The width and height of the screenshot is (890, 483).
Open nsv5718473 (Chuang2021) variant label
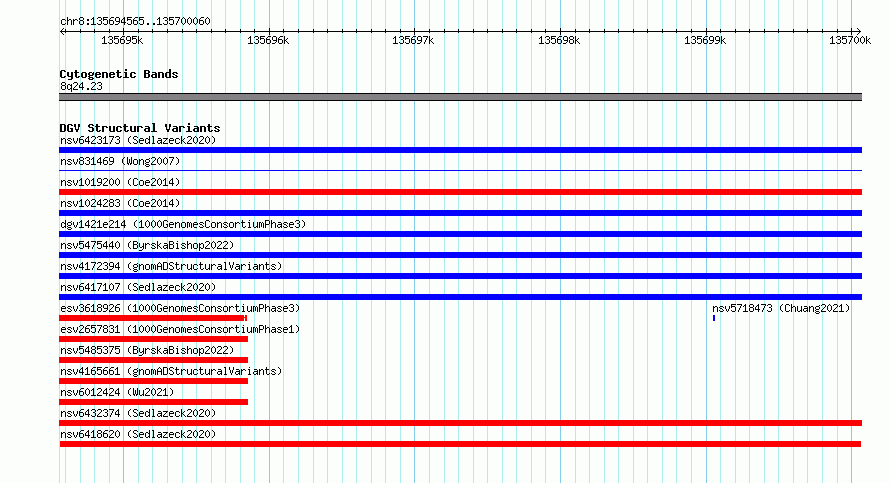[x=781, y=308]
